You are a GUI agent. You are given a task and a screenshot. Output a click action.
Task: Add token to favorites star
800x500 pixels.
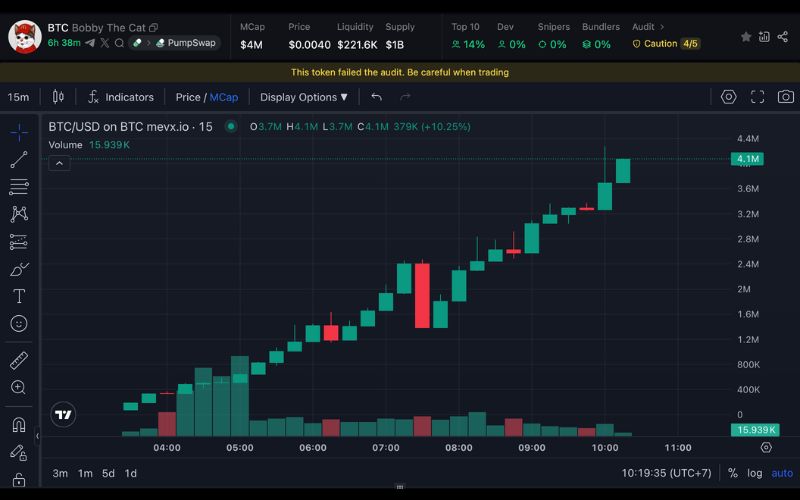point(746,37)
